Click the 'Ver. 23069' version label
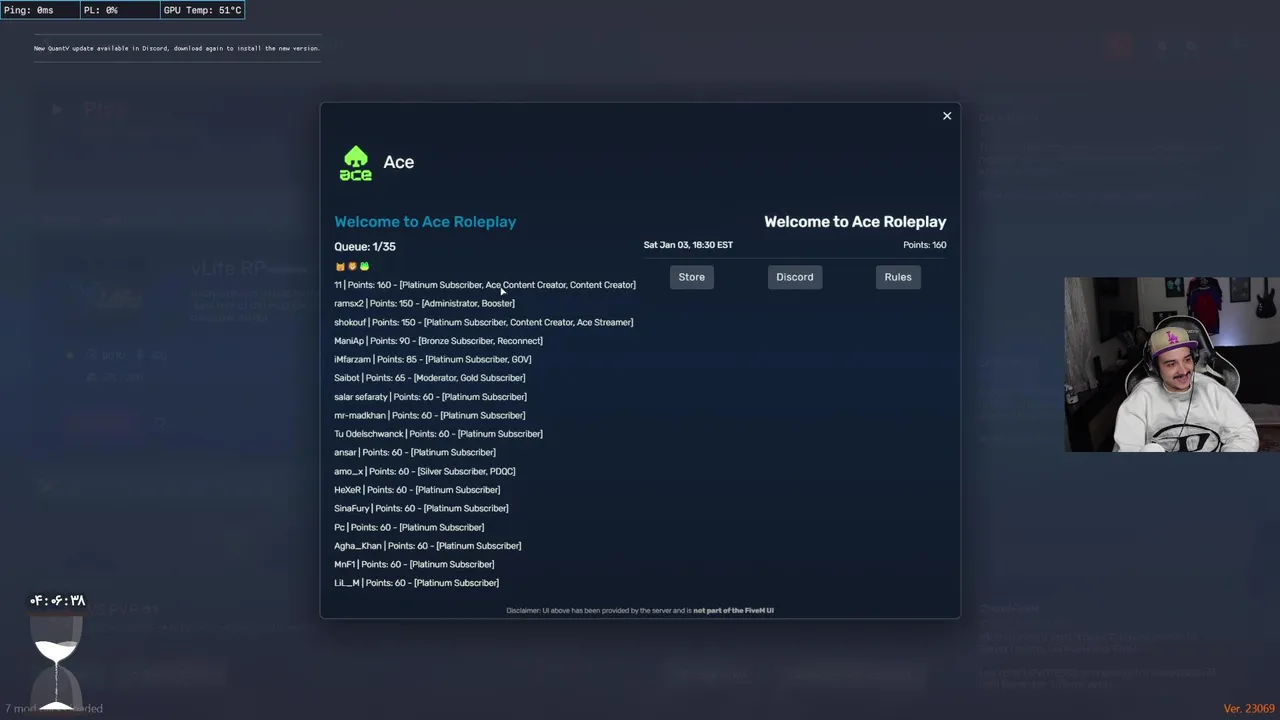The width and height of the screenshot is (1280, 720). pos(1249,708)
